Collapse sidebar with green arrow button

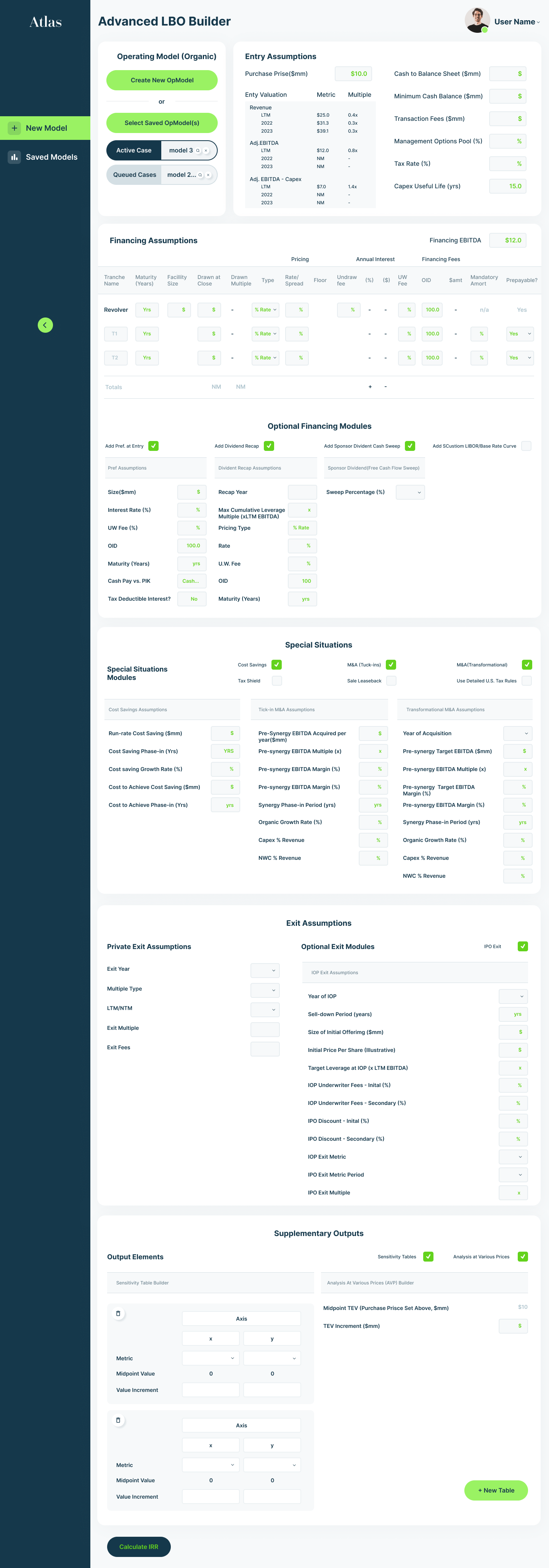click(x=45, y=325)
